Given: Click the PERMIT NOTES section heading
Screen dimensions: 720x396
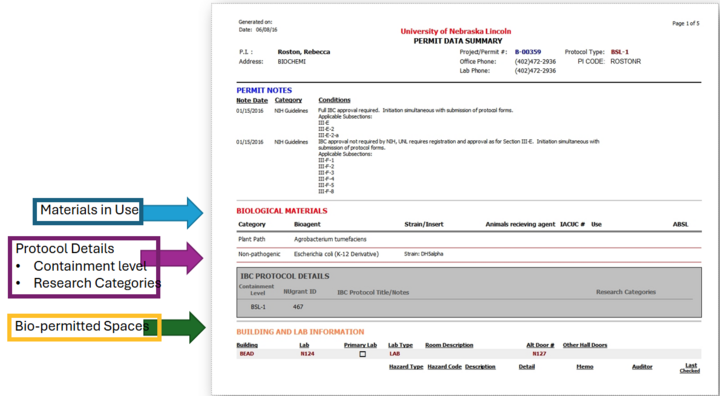Looking at the screenshot, I should pyautogui.click(x=264, y=91).
